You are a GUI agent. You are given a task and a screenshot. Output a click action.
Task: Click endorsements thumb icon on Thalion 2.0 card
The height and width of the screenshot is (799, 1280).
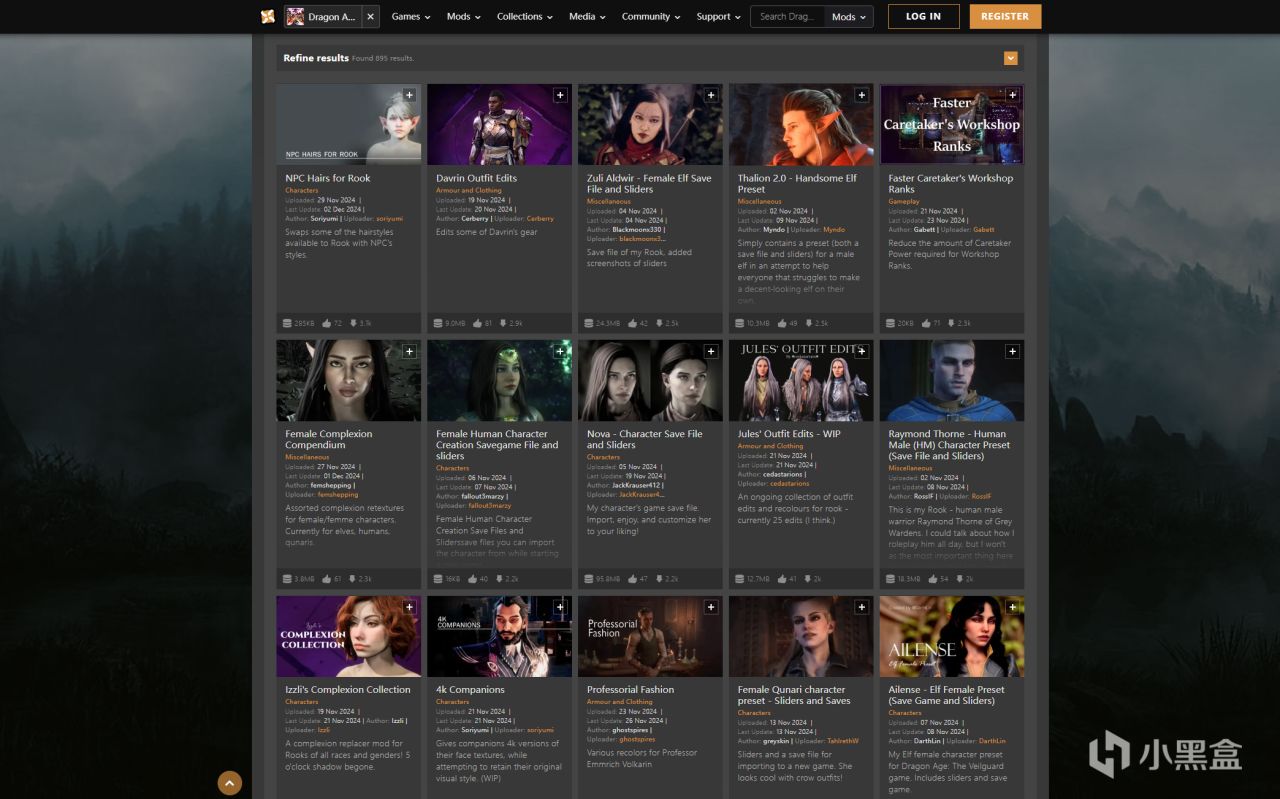[x=781, y=323]
